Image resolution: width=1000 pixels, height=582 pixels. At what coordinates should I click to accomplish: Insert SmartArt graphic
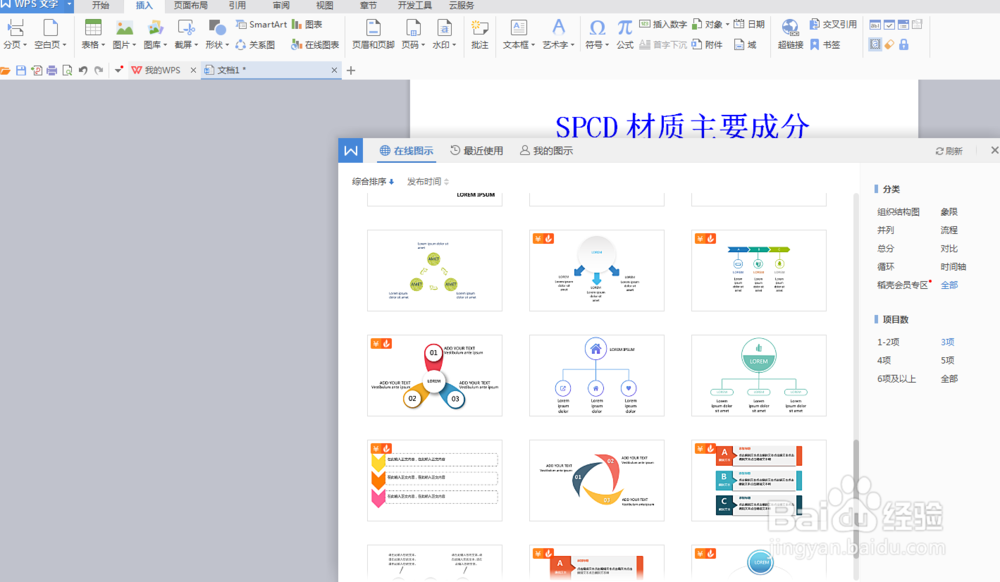tap(261, 24)
